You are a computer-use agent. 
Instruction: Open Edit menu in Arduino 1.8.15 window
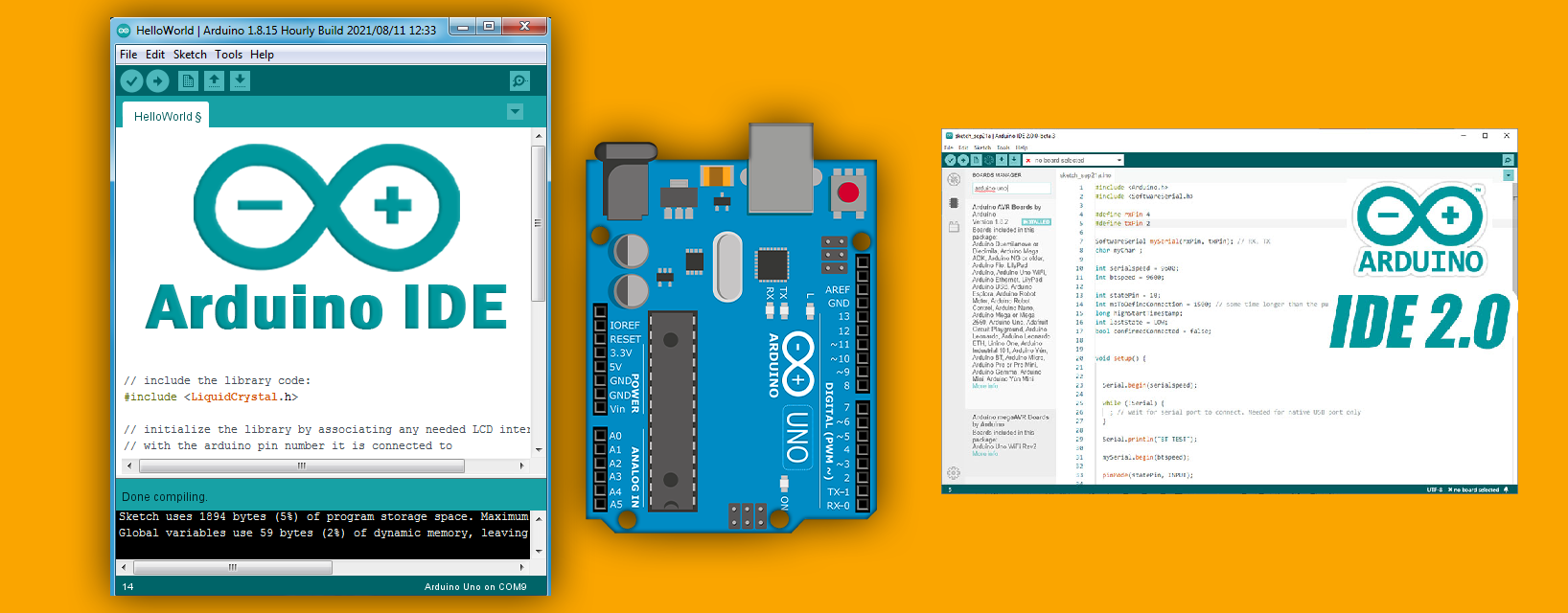(x=155, y=55)
